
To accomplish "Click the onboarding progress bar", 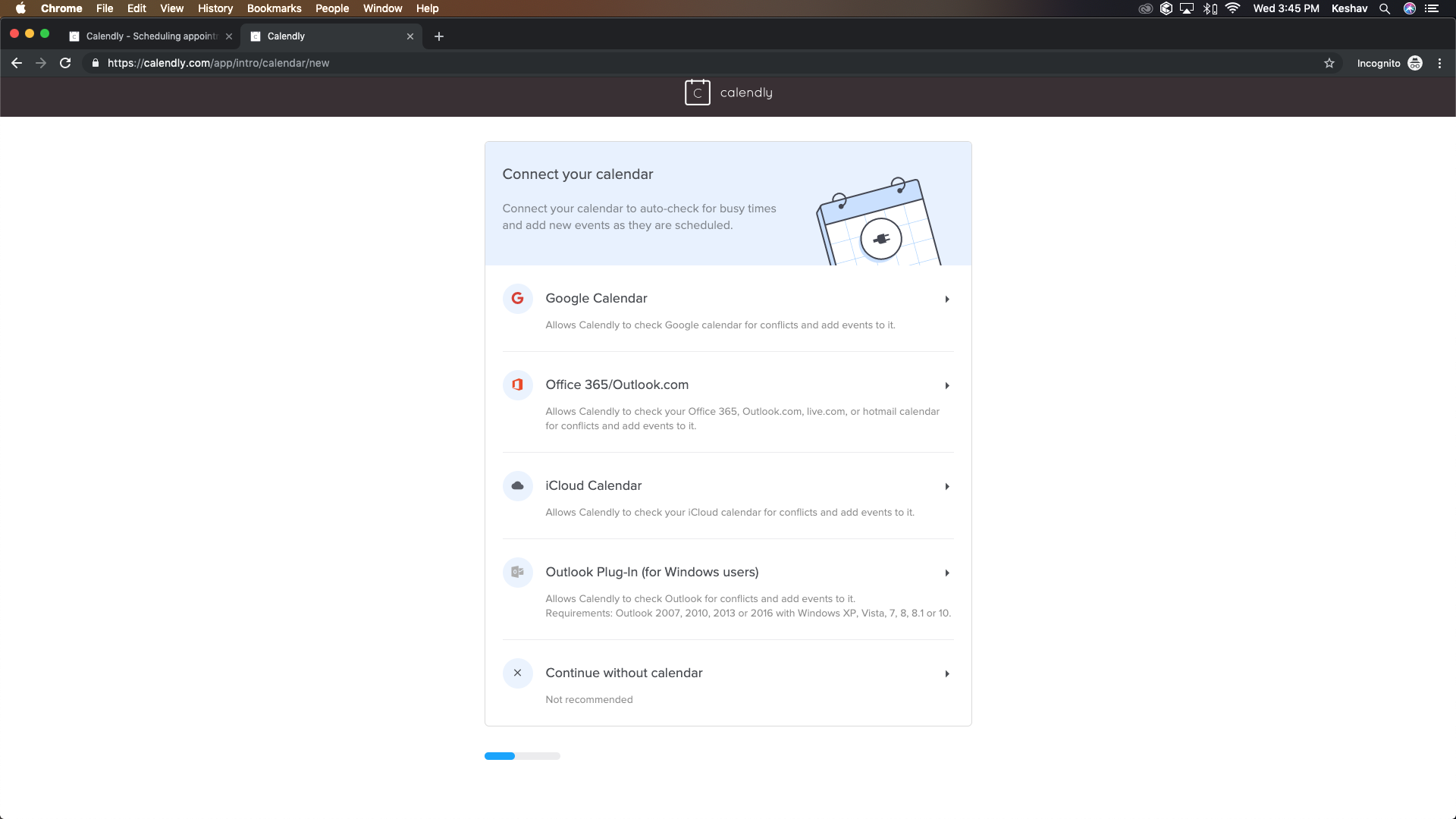I will (522, 756).
